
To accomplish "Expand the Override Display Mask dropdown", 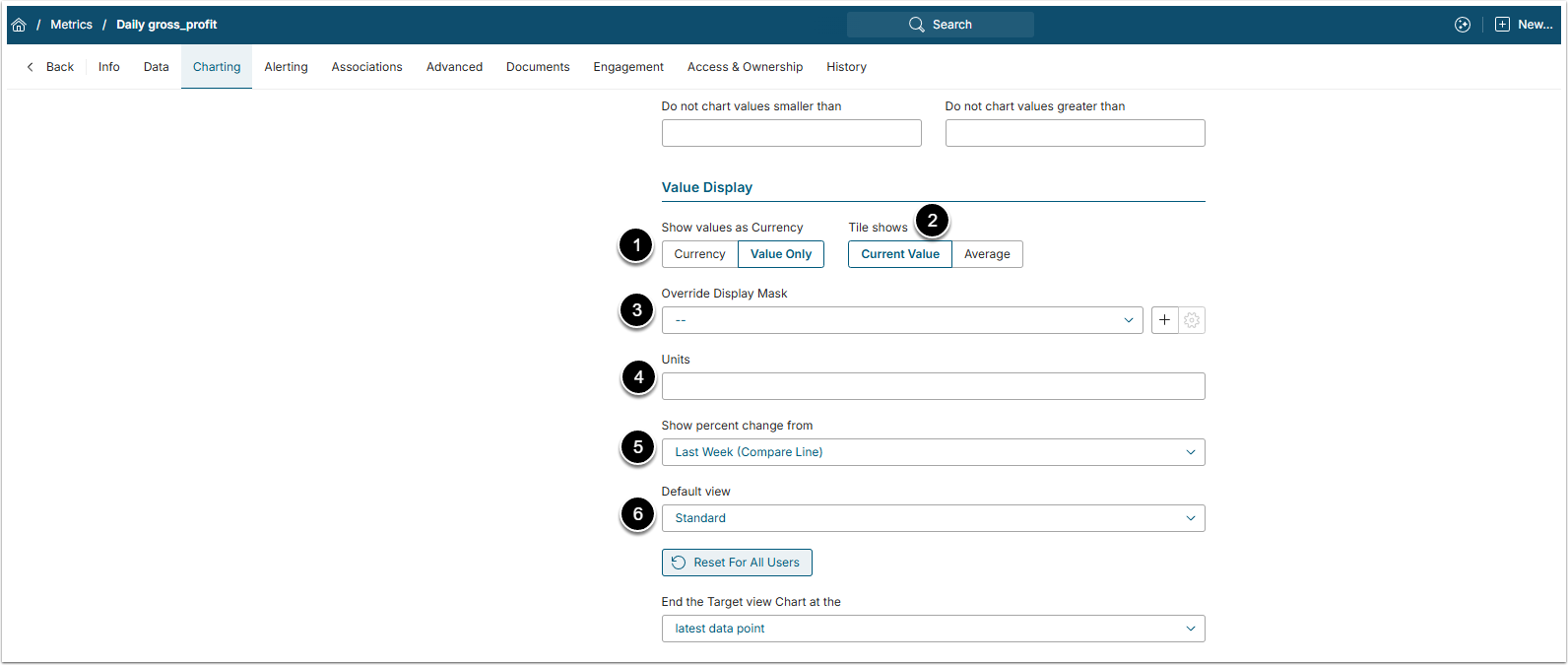I will pyautogui.click(x=901, y=320).
